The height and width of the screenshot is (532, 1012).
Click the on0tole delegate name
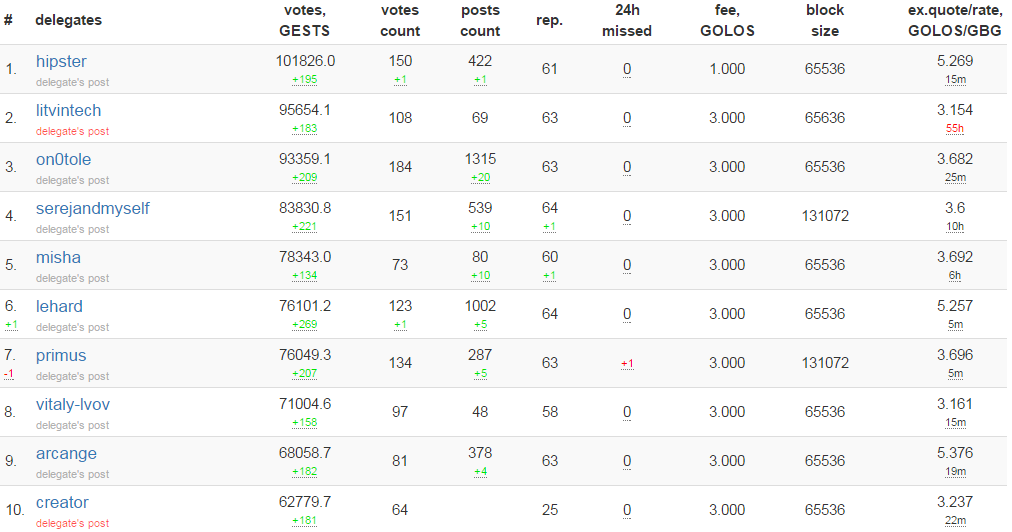63,160
